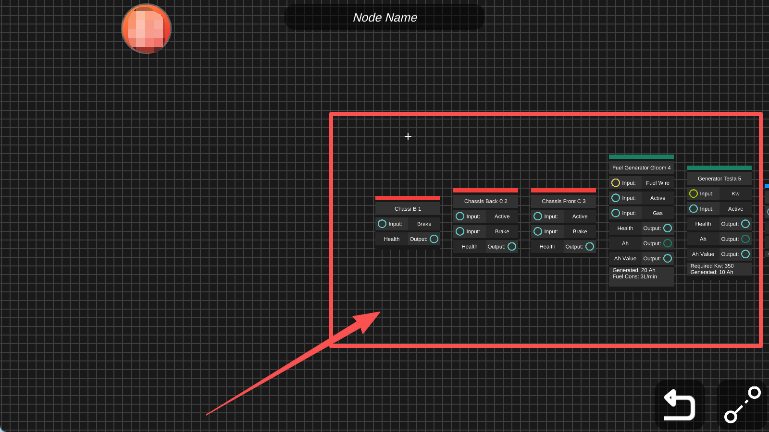The width and height of the screenshot is (769, 432).
Task: Click Generator Tesla yellow Kw input port
Action: [x=694, y=194]
